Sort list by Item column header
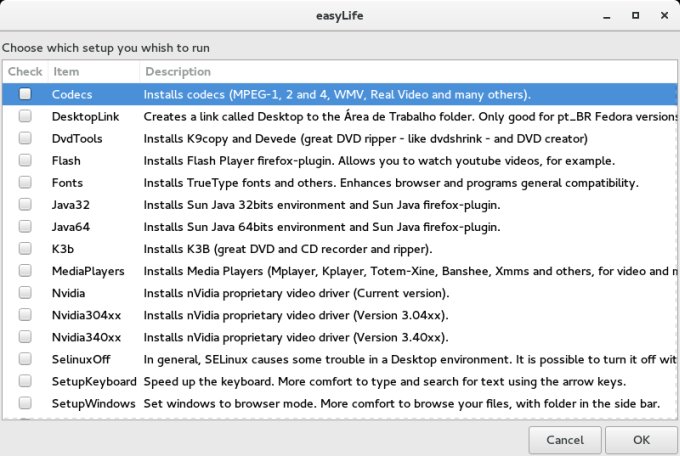The height and width of the screenshot is (456, 680). 92,72
